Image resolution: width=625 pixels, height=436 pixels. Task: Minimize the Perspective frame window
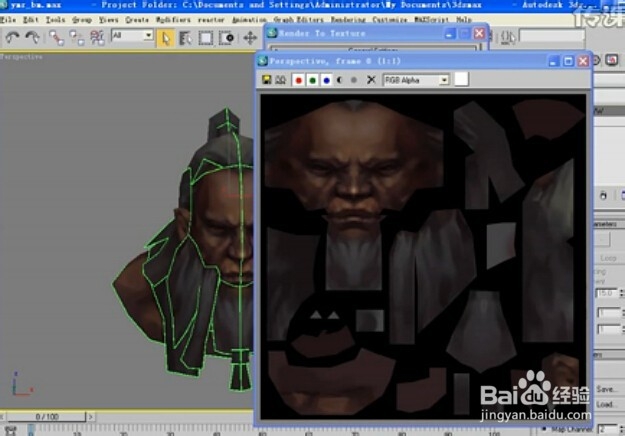553,61
